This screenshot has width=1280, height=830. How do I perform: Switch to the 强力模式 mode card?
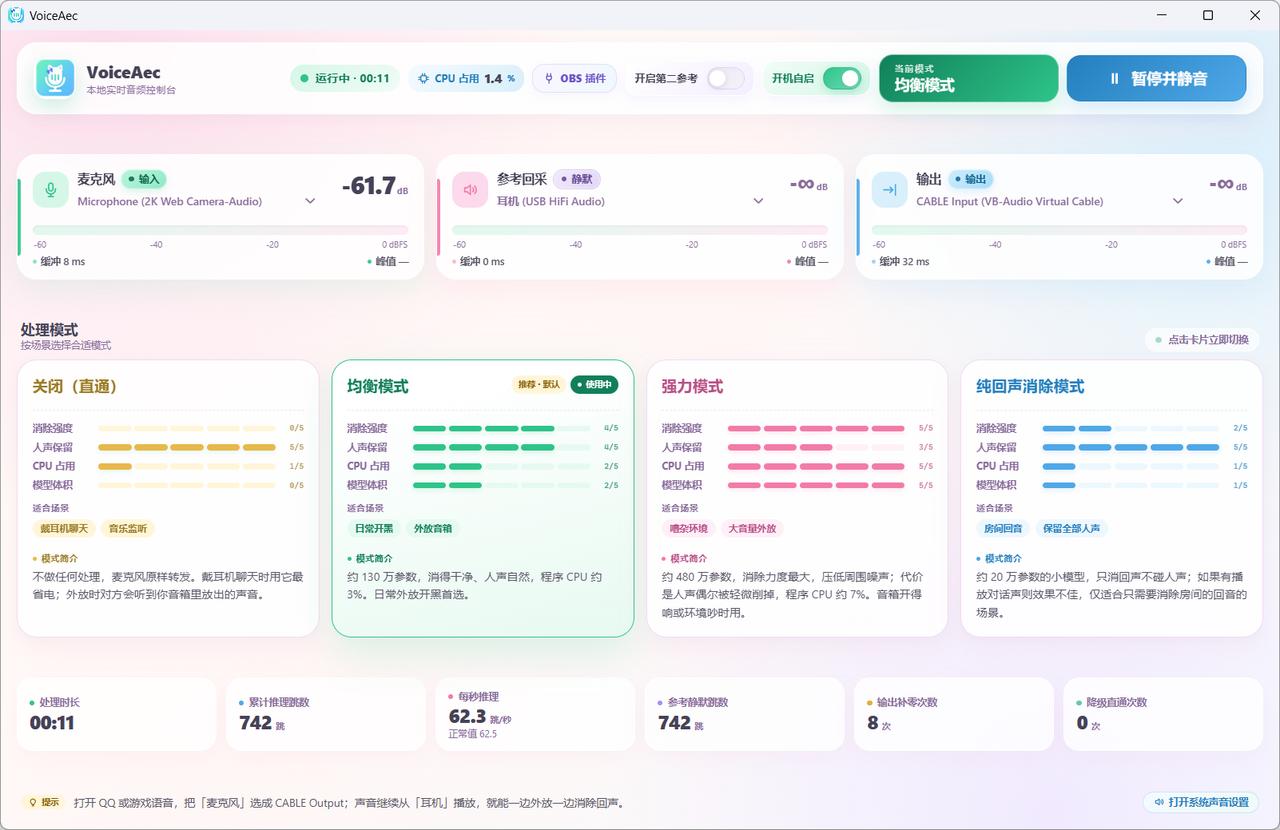point(797,498)
